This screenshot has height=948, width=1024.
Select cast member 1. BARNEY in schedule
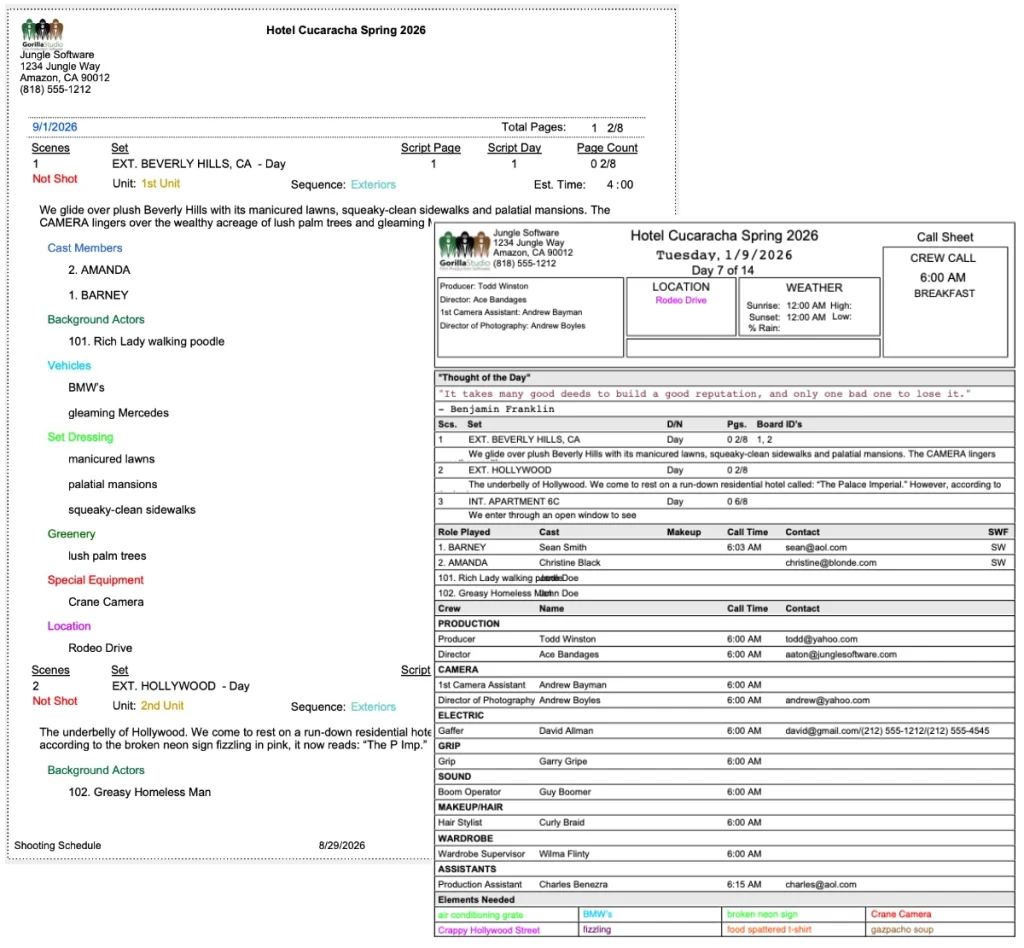(99, 295)
